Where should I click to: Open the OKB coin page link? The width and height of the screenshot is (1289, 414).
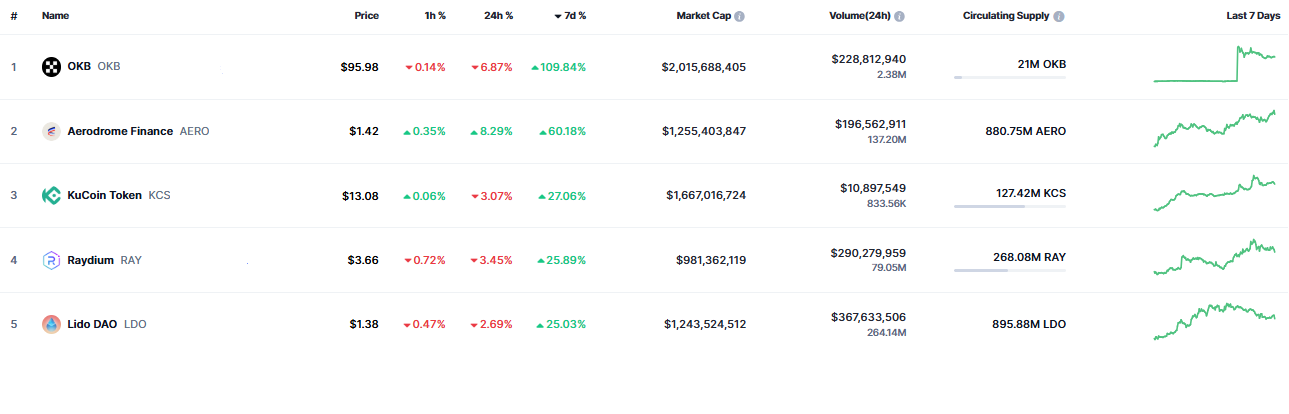pyautogui.click(x=94, y=67)
